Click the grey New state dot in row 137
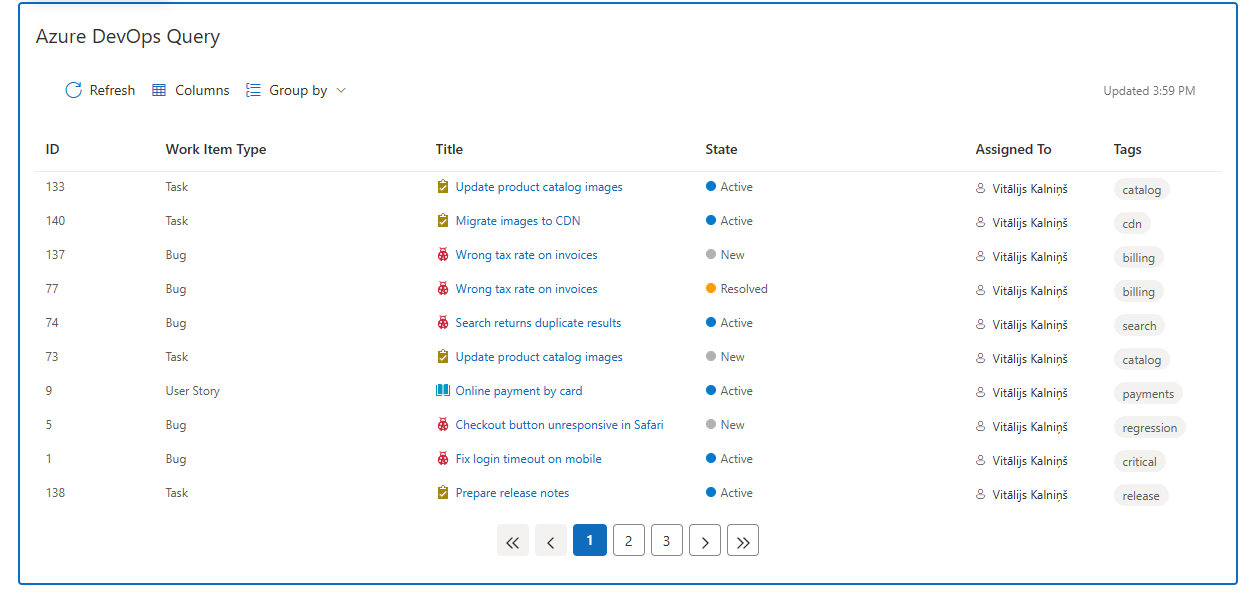 (x=711, y=255)
